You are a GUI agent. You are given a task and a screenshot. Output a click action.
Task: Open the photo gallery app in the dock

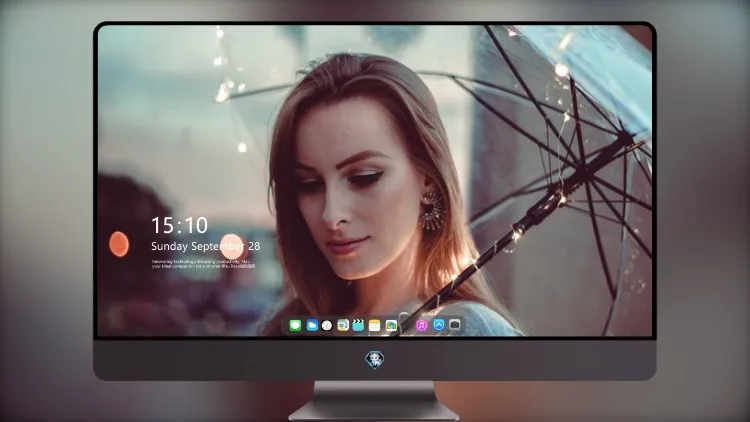pyautogui.click(x=391, y=325)
